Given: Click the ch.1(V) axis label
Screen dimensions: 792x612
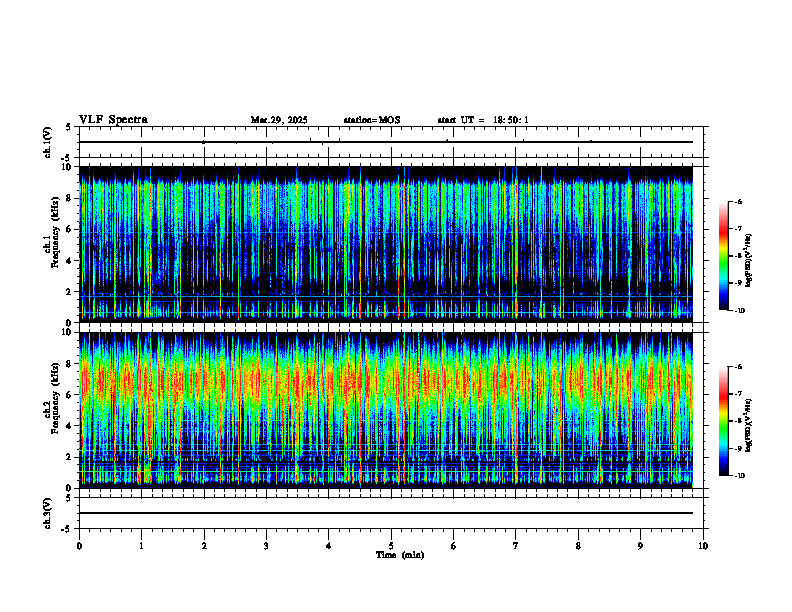Looking at the screenshot, I should [47, 142].
